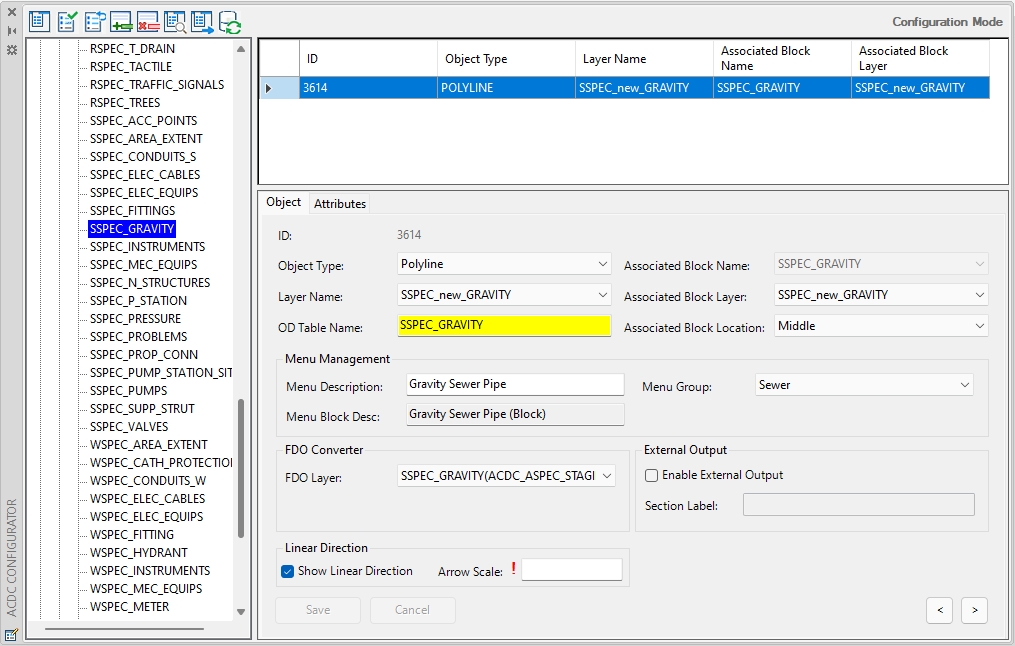The height and width of the screenshot is (646, 1015).
Task: Click the list search magnifier icon
Action: click(x=175, y=21)
